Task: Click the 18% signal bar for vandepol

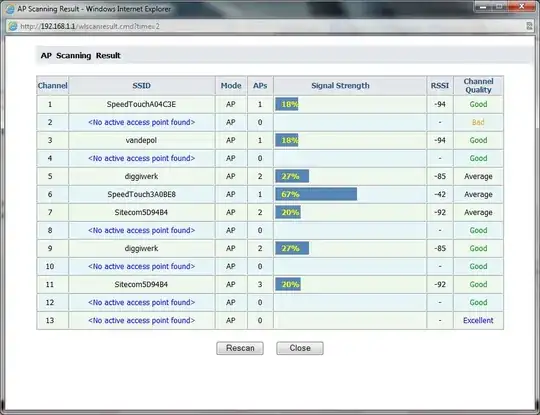Action: coord(287,140)
